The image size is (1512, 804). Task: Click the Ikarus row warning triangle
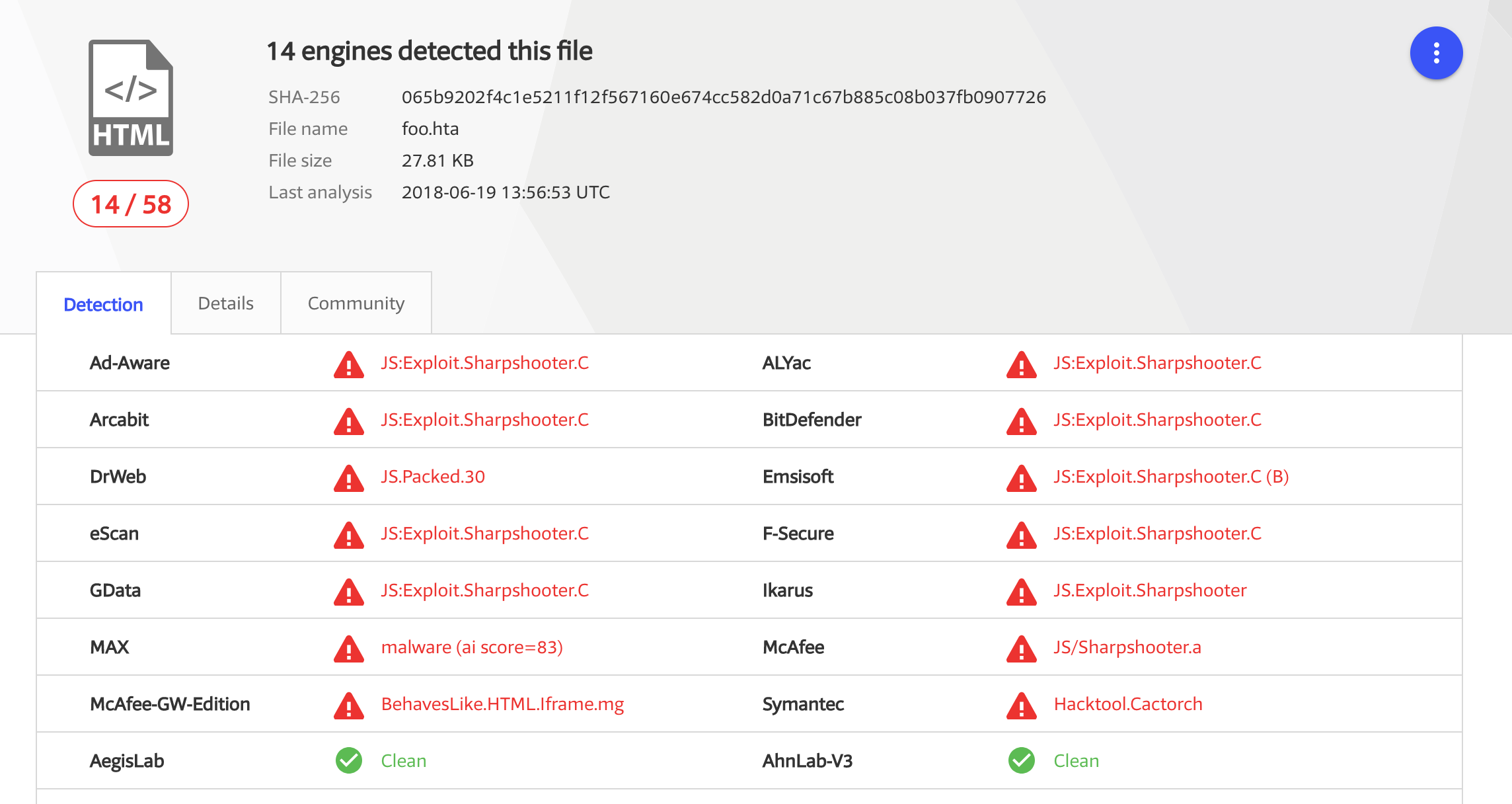(1022, 592)
